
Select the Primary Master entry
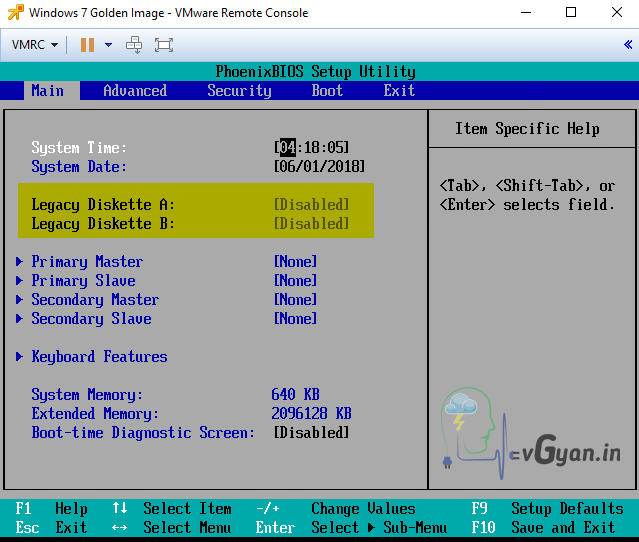point(87,262)
